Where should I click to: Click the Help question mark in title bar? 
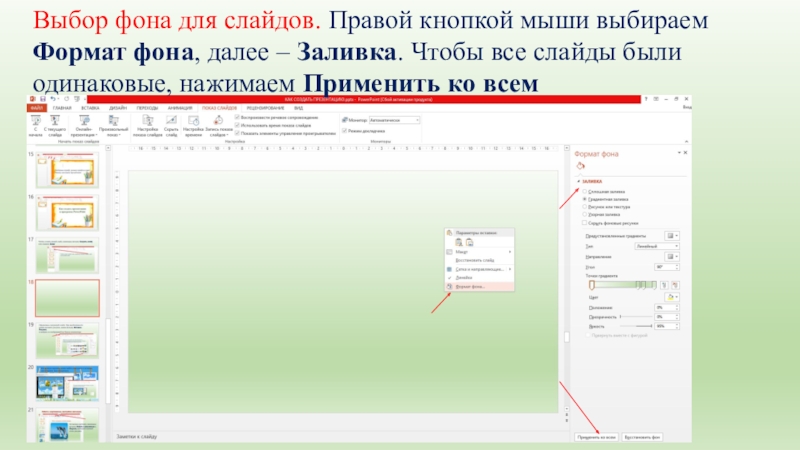(646, 99)
